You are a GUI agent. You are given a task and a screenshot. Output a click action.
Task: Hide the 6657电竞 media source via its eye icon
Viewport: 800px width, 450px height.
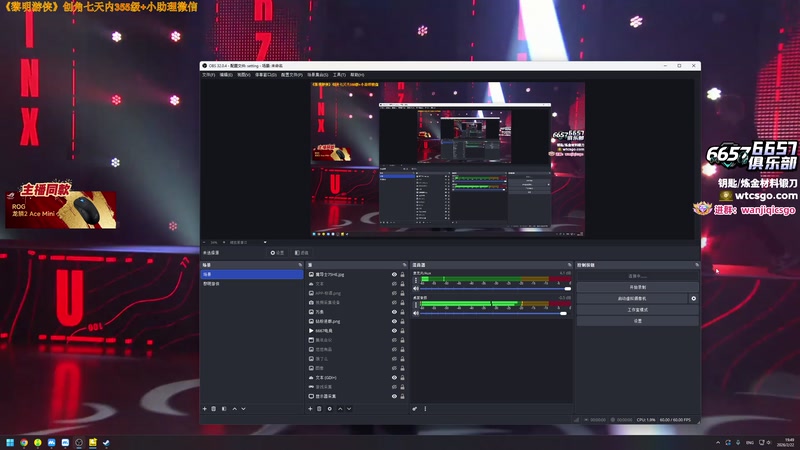pos(394,331)
